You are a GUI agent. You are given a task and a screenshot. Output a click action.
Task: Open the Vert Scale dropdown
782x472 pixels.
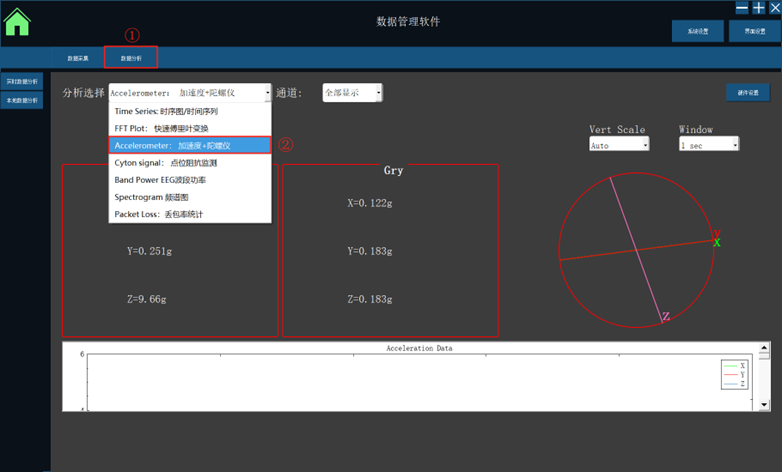(x=645, y=145)
